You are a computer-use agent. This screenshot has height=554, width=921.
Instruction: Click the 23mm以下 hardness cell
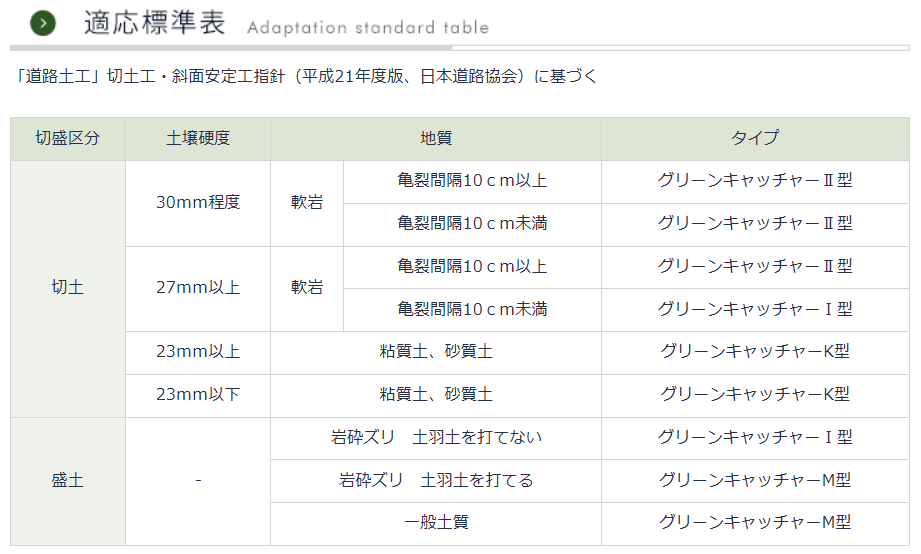(x=198, y=395)
